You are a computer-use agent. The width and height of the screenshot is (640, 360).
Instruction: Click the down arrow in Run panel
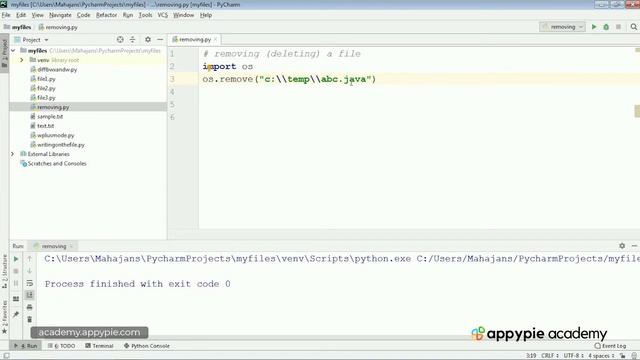coord(29,271)
